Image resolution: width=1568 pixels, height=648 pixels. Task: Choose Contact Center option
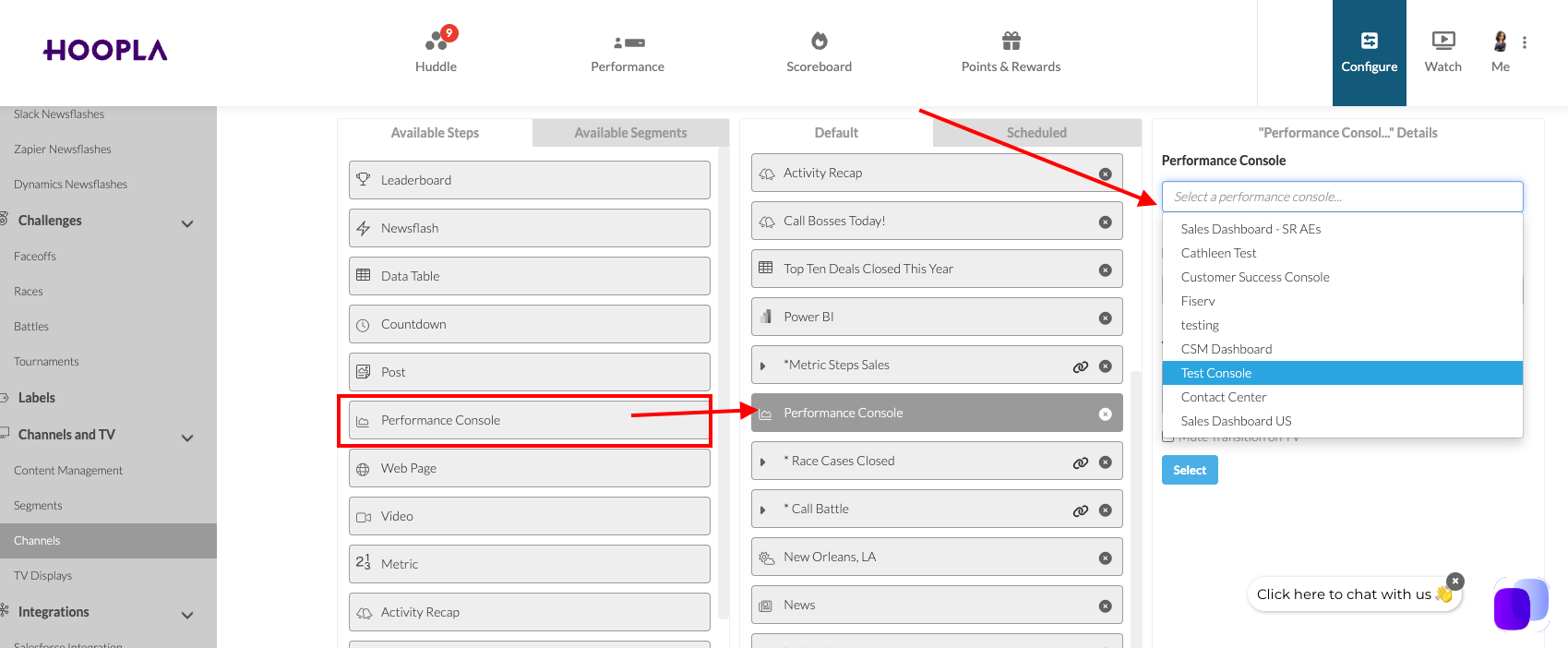[1342, 397]
